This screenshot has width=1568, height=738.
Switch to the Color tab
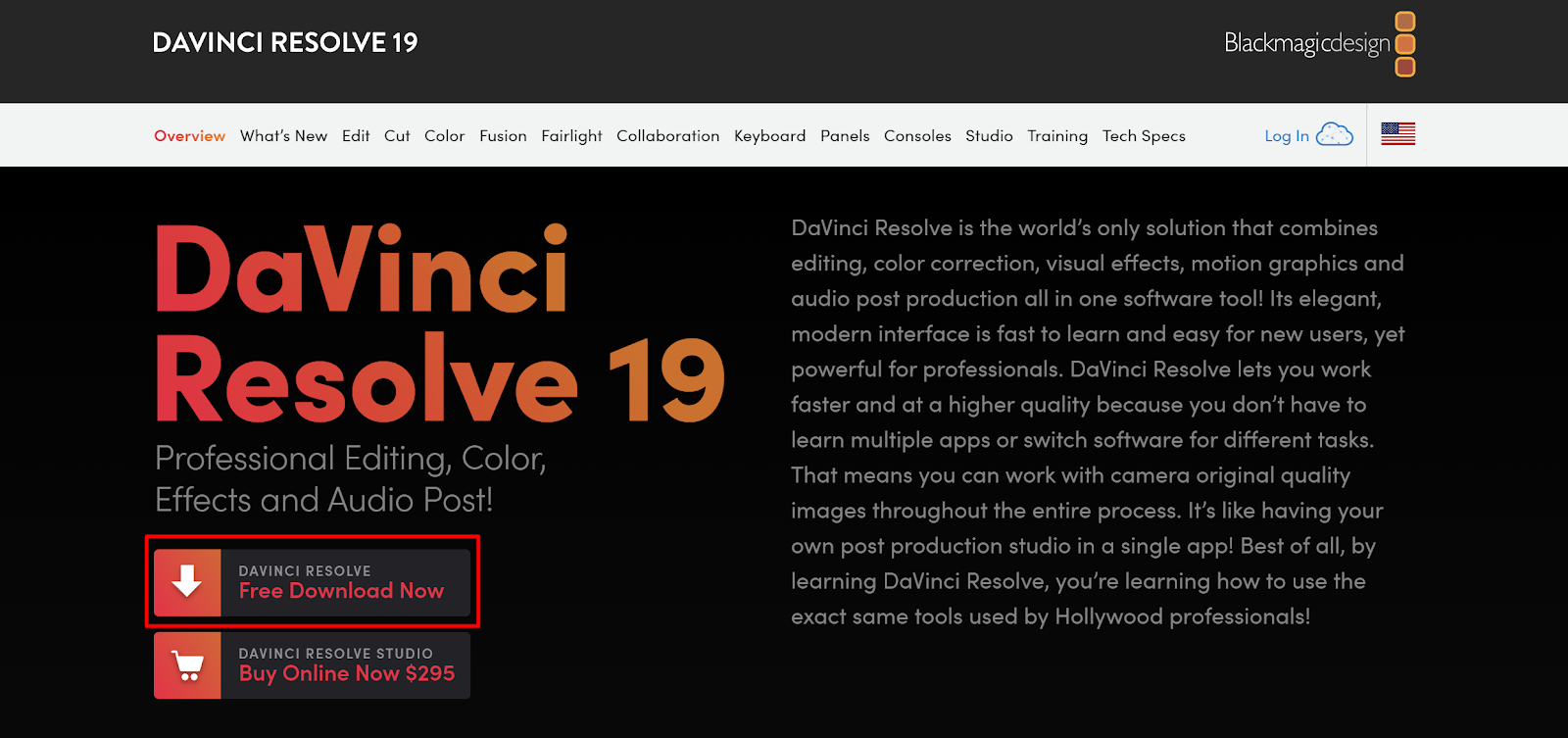click(444, 135)
